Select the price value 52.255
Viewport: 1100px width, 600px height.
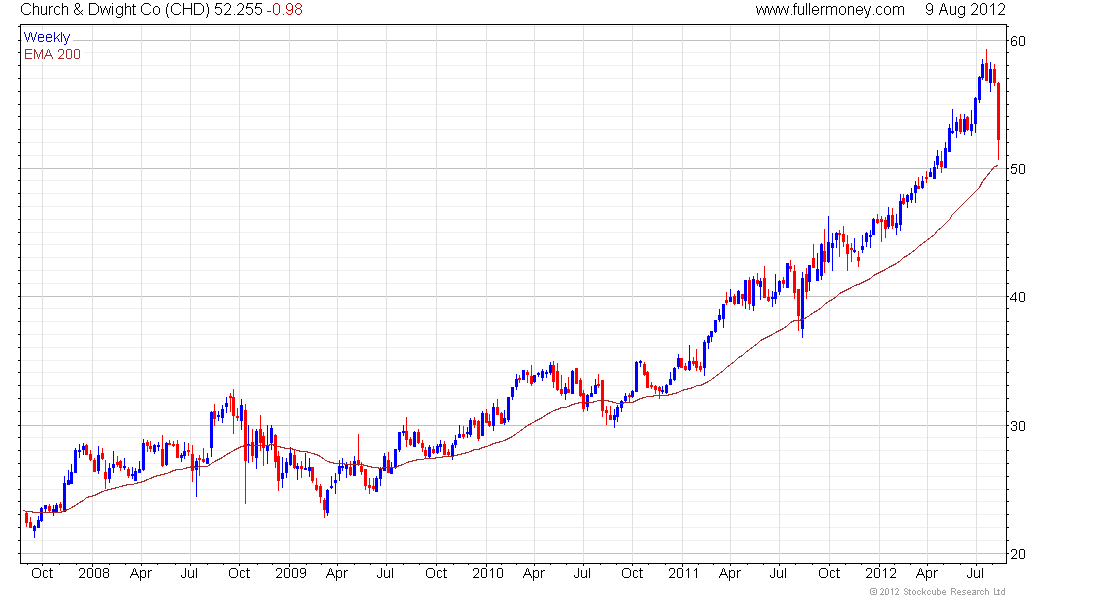coord(239,10)
